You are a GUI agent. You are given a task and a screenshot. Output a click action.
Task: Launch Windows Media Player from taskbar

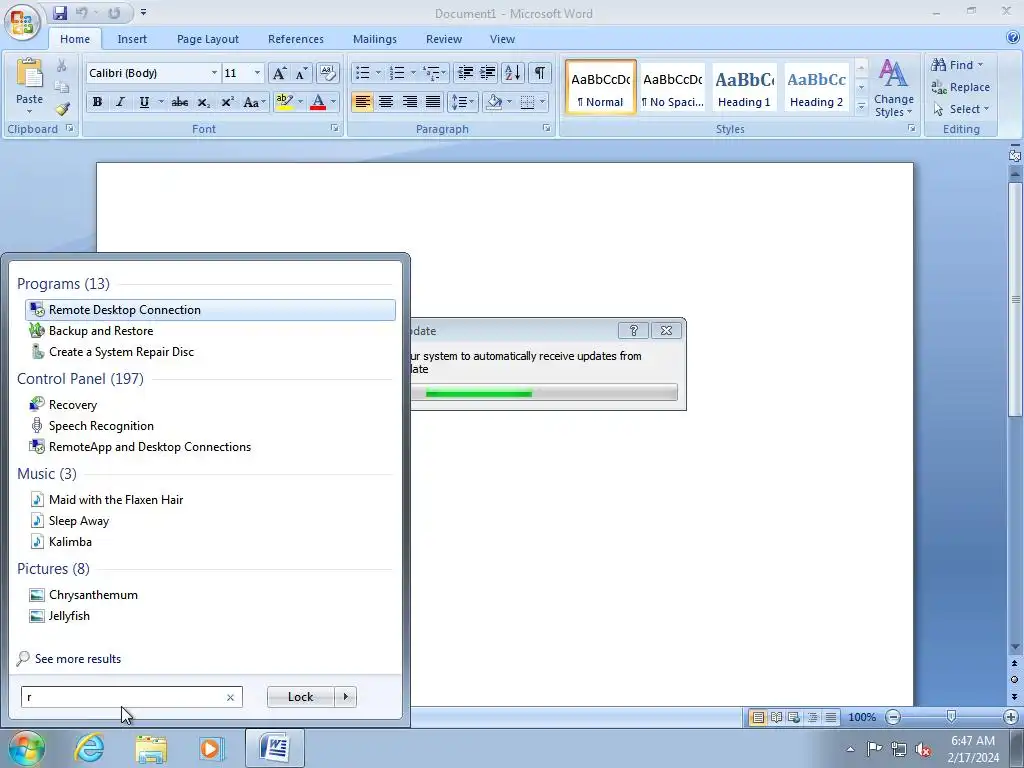pyautogui.click(x=212, y=748)
